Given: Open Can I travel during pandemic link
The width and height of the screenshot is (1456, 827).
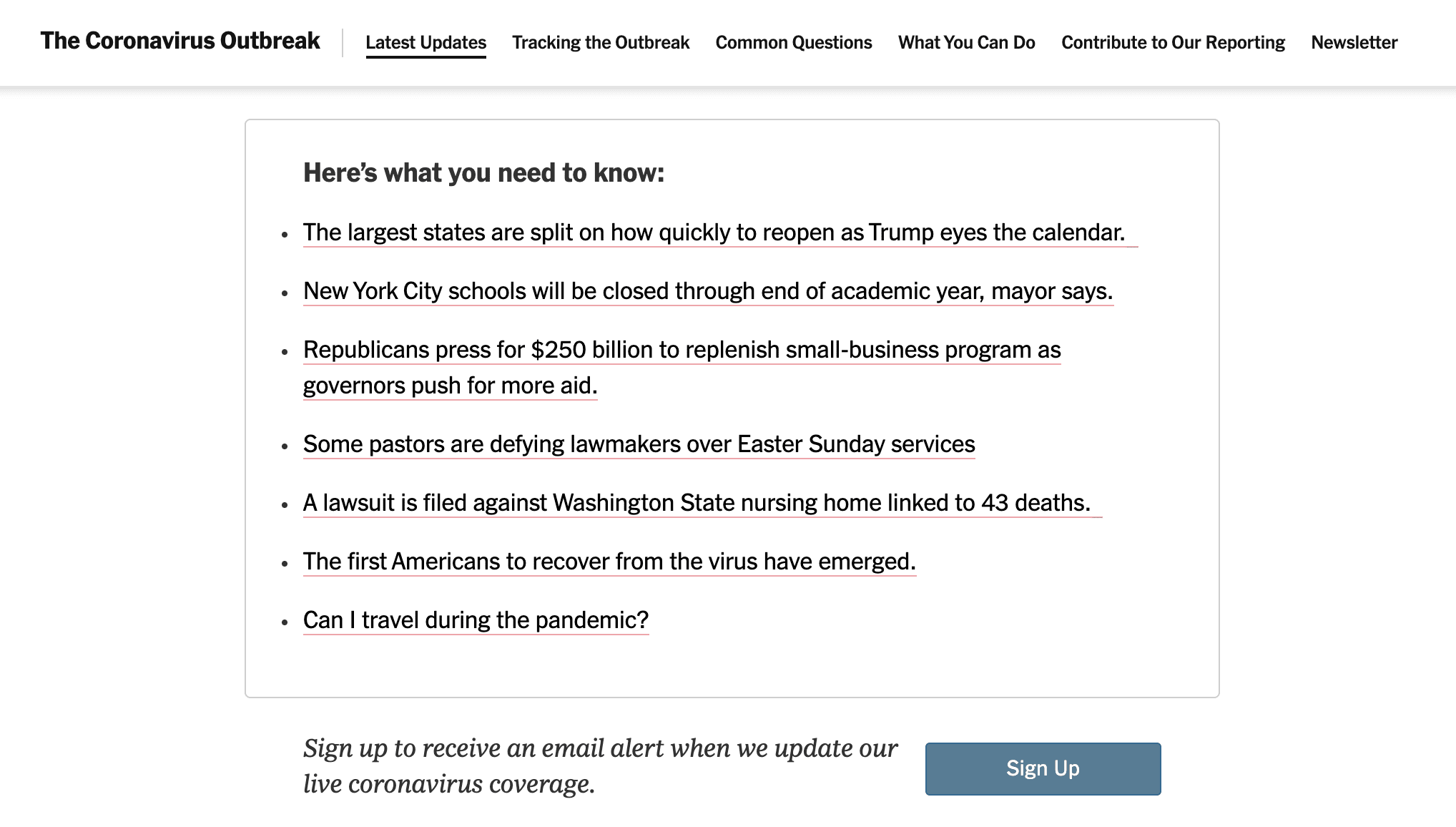Looking at the screenshot, I should click(x=476, y=620).
